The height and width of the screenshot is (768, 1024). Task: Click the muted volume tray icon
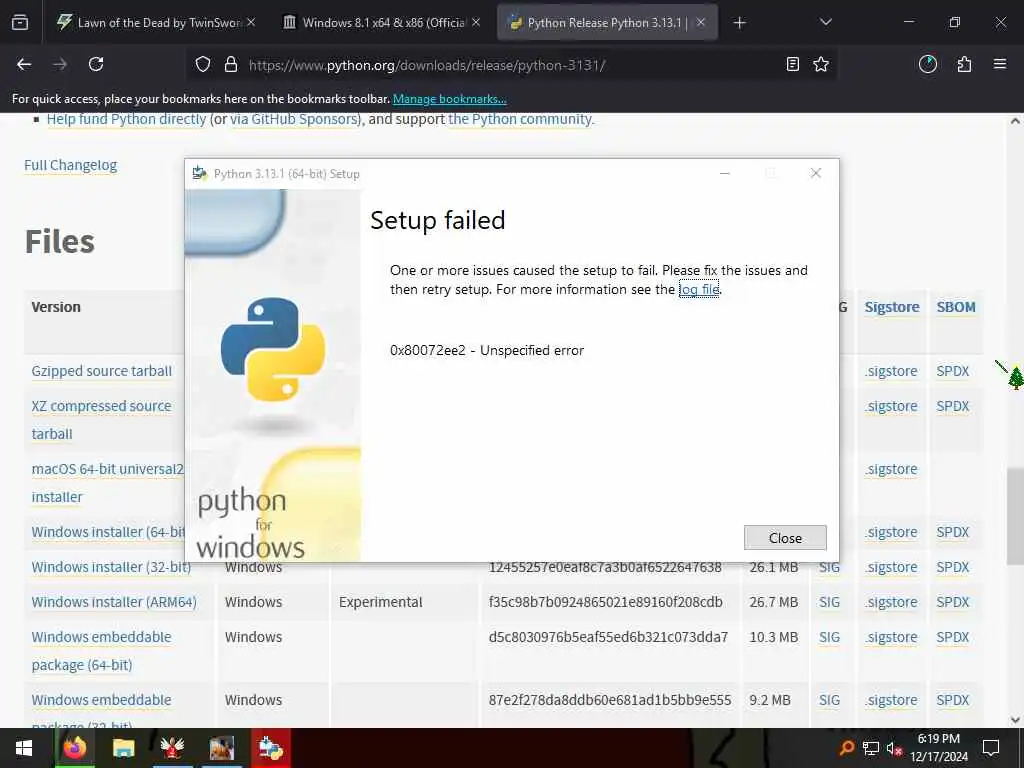893,748
